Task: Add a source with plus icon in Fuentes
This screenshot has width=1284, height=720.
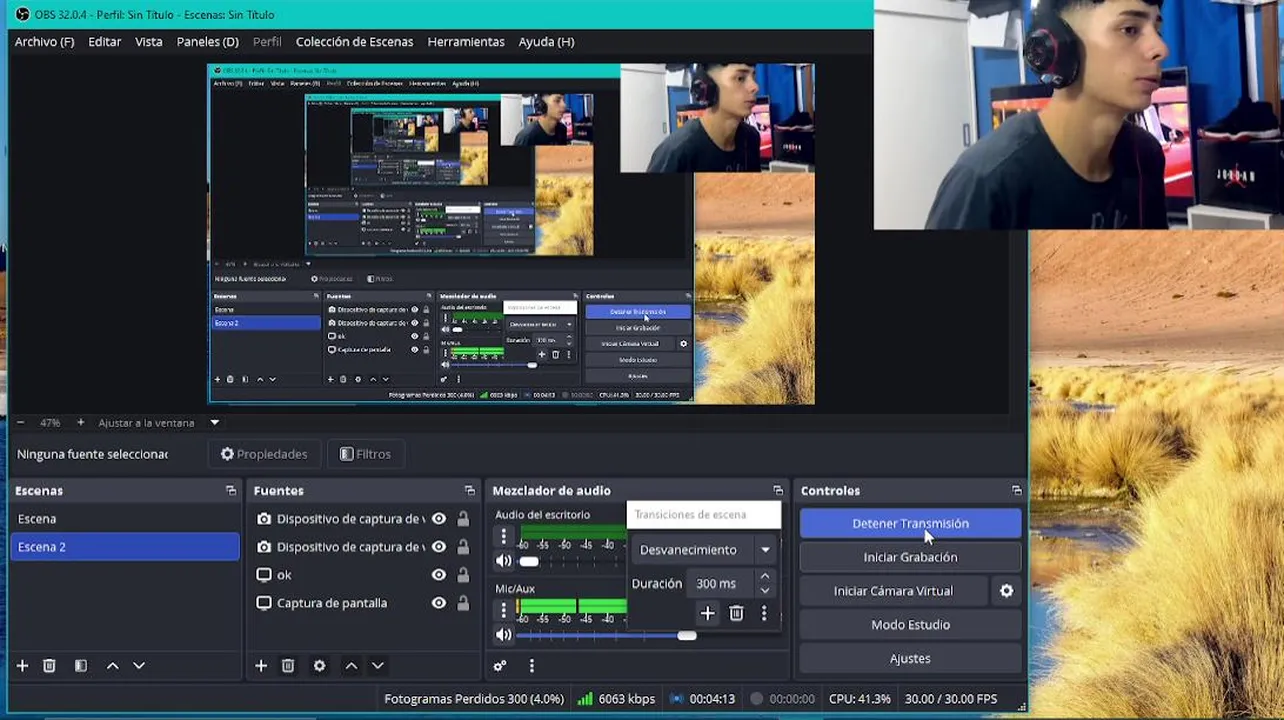Action: tap(261, 665)
